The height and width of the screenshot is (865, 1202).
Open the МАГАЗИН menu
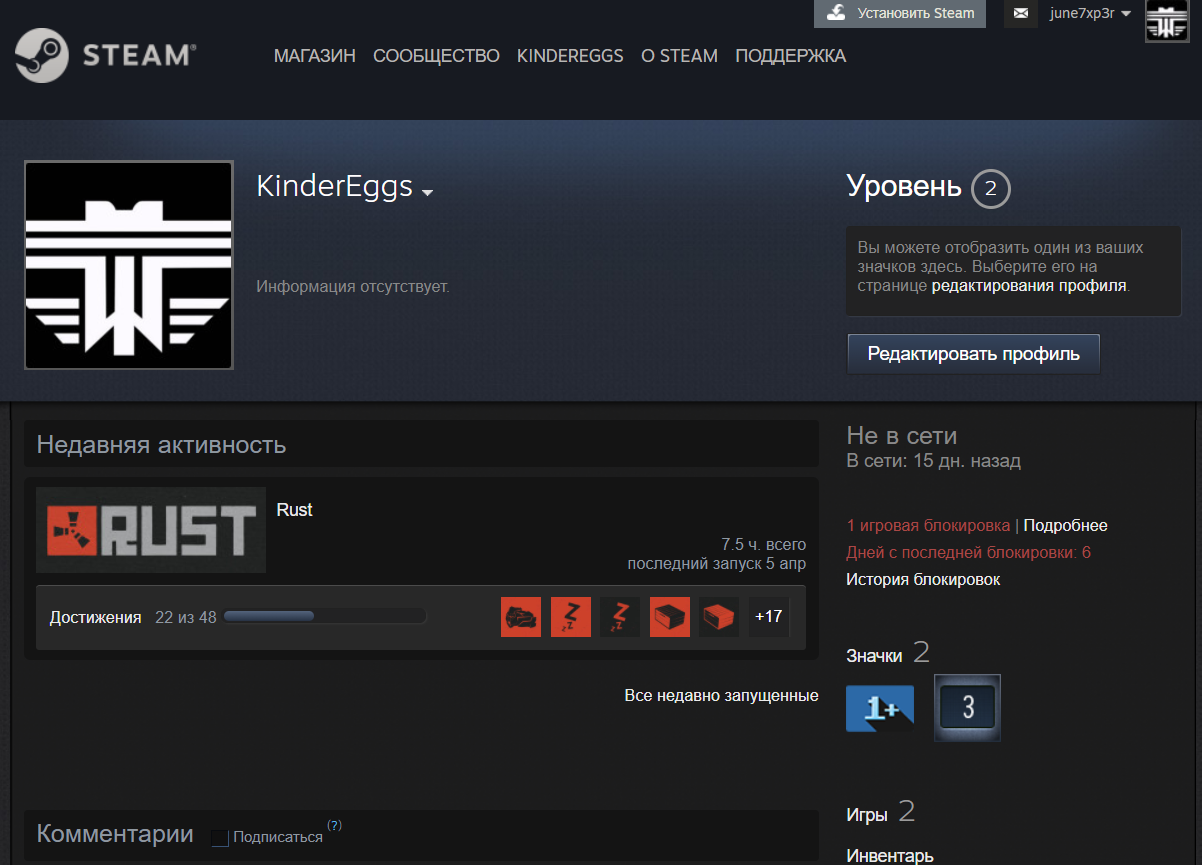[x=315, y=56]
